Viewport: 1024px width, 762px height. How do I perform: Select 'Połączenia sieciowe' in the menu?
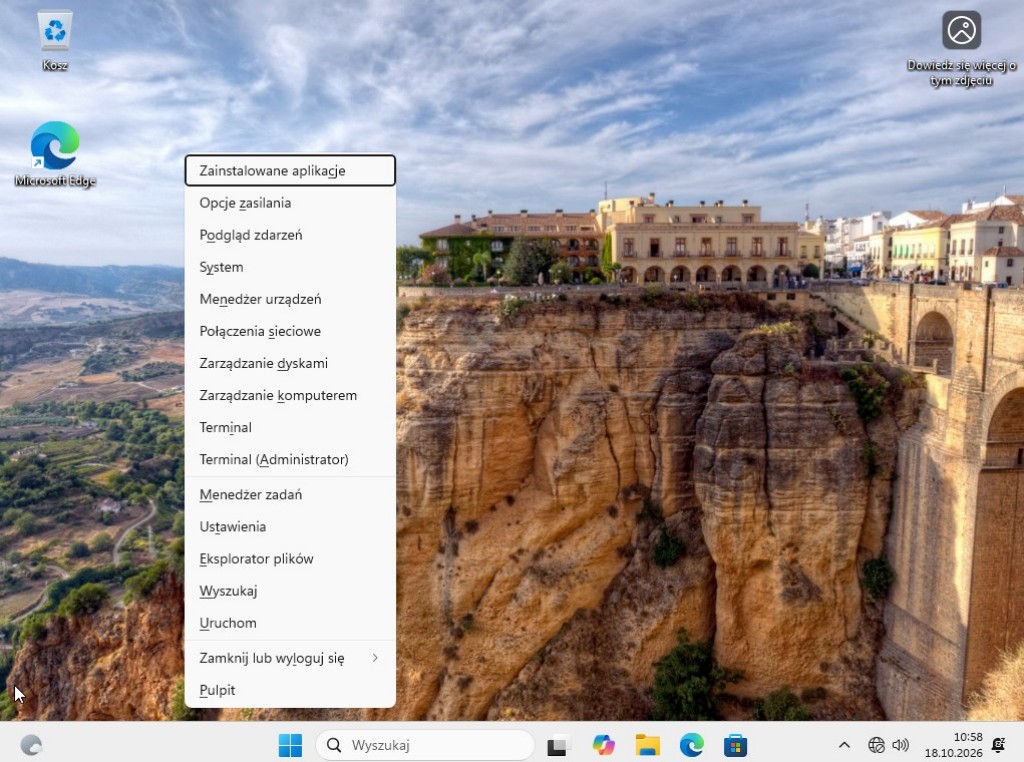coord(290,331)
